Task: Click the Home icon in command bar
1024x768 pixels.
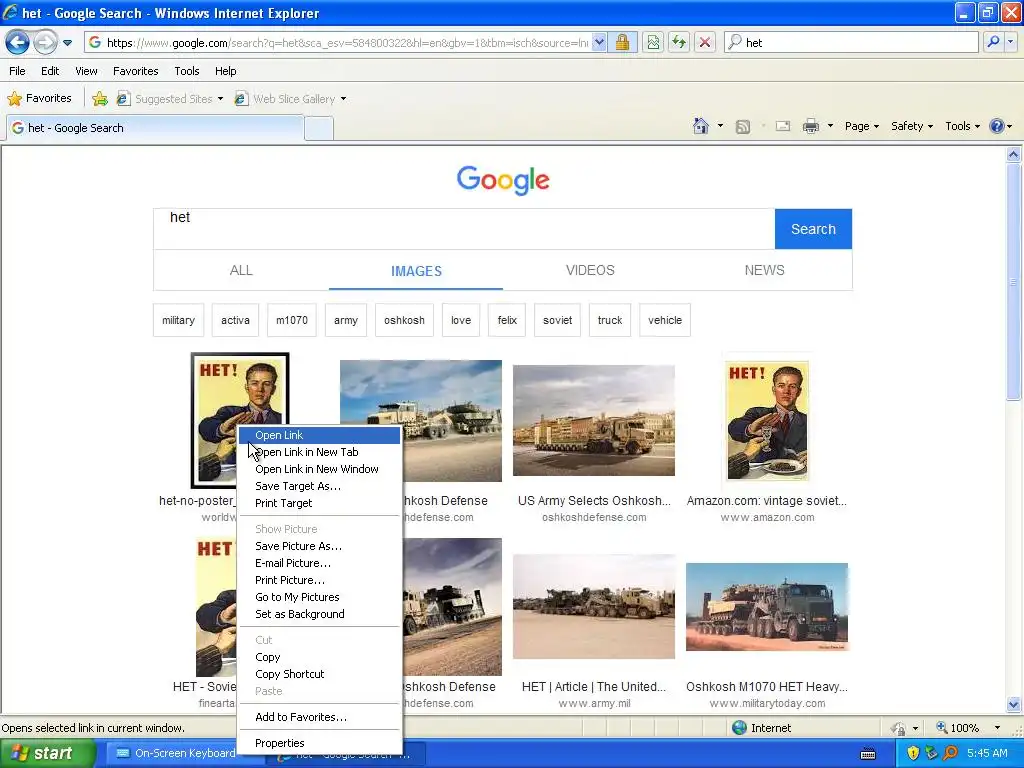Action: 701,126
